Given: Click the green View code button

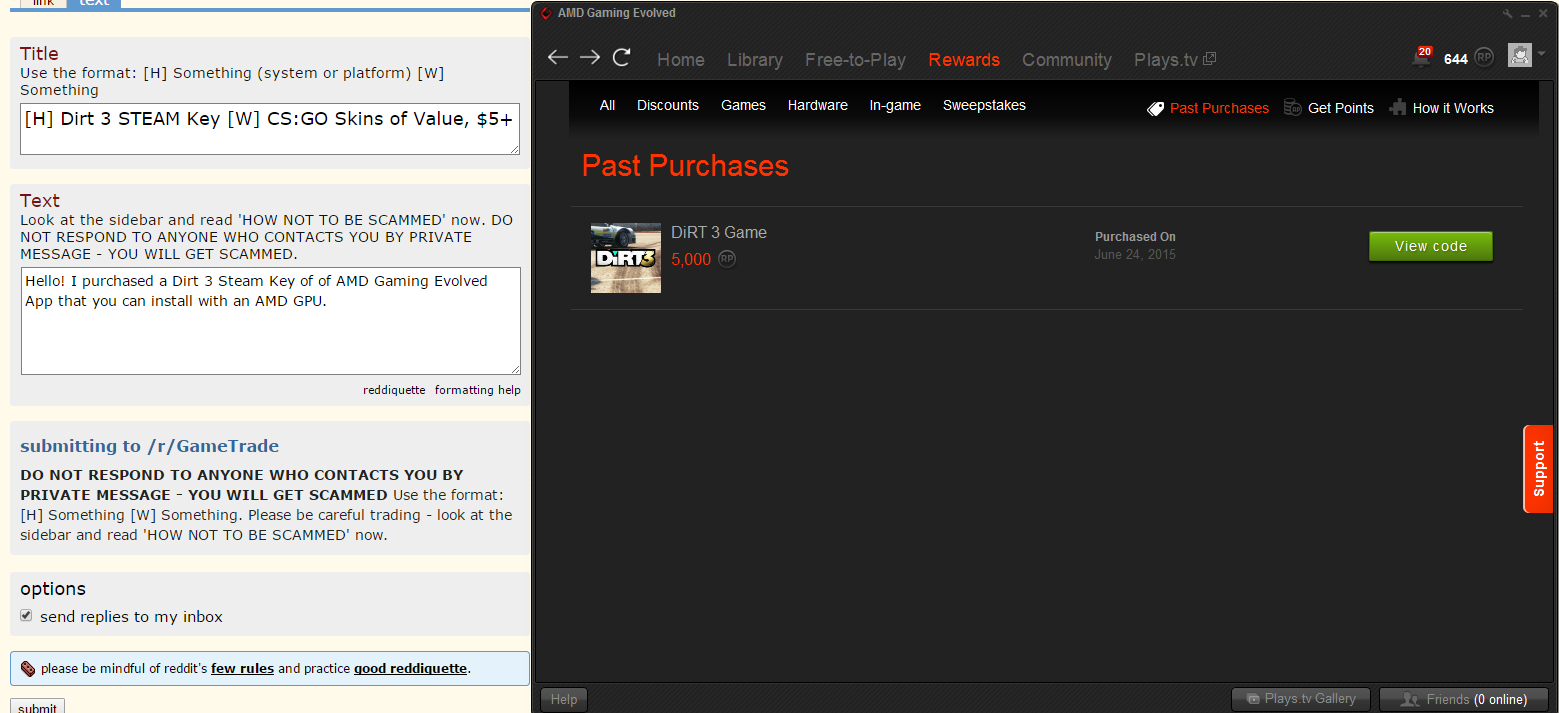Looking at the screenshot, I should [x=1430, y=246].
